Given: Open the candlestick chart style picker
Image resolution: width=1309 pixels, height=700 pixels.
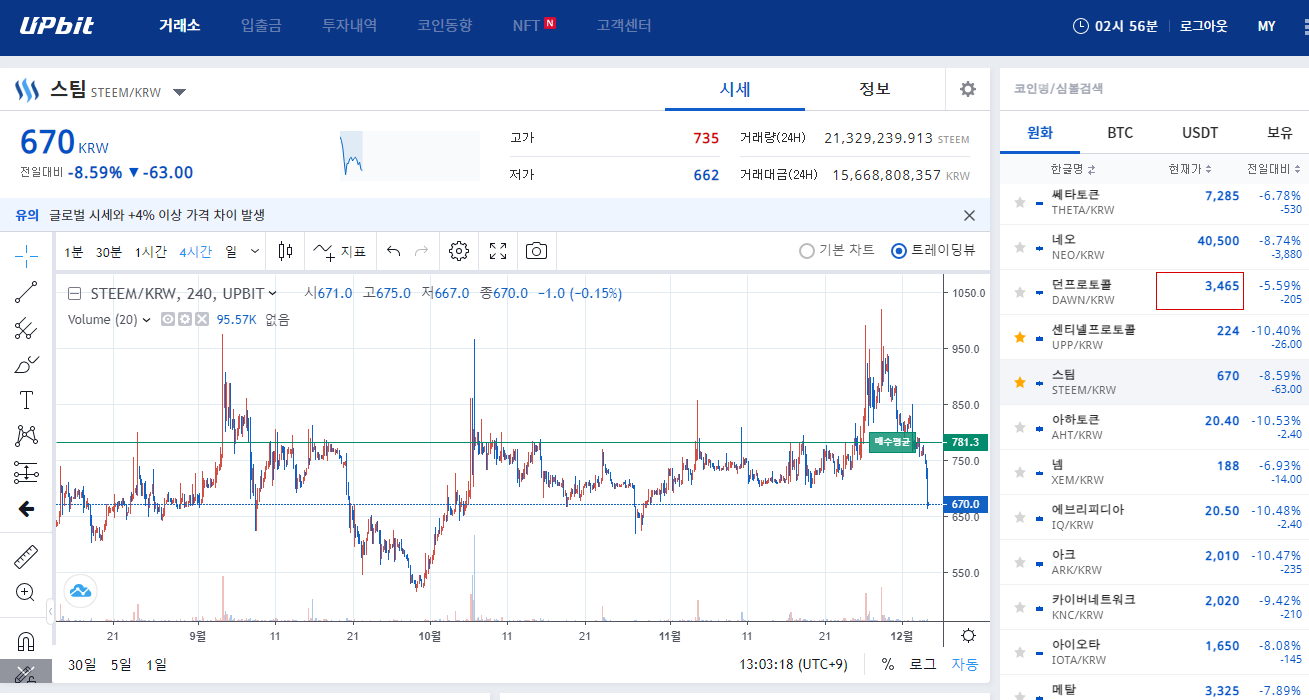Looking at the screenshot, I should click(x=285, y=251).
